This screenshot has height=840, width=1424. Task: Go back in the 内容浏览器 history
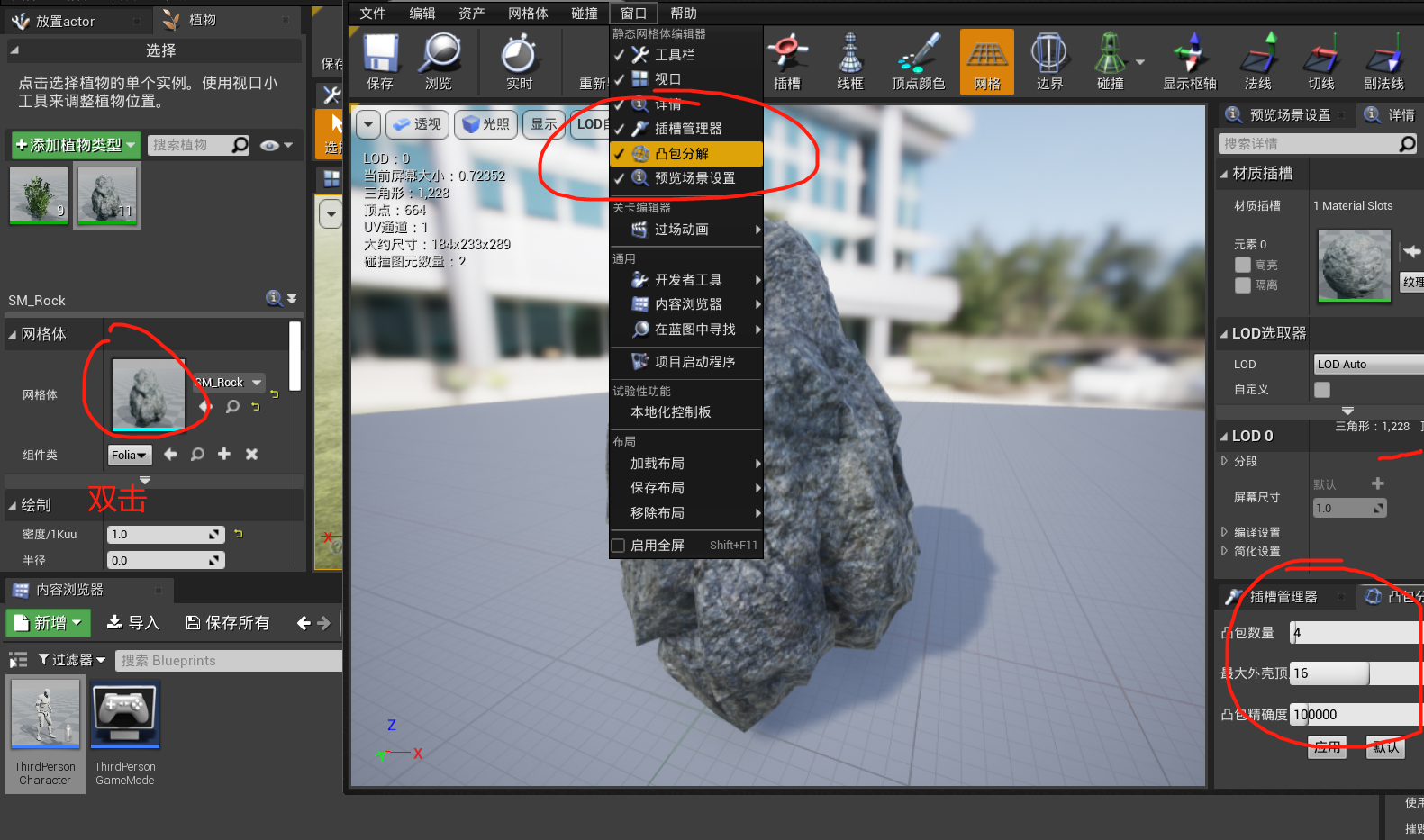pyautogui.click(x=304, y=622)
